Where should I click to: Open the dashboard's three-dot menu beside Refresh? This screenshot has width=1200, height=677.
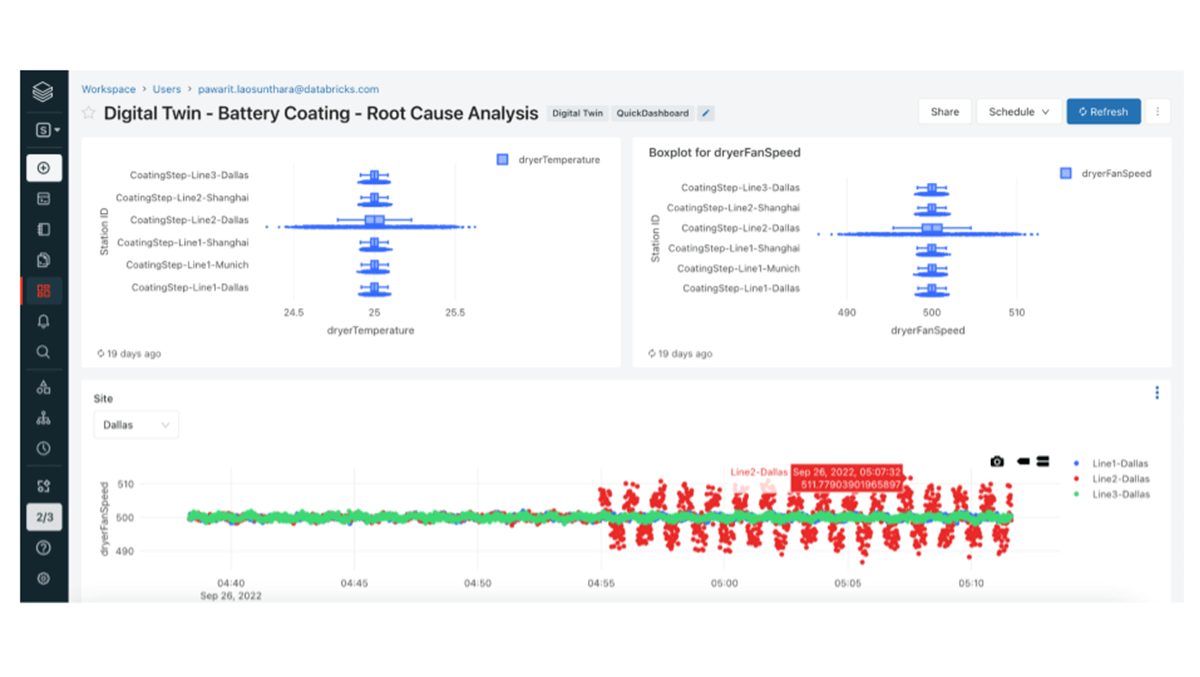point(1157,112)
